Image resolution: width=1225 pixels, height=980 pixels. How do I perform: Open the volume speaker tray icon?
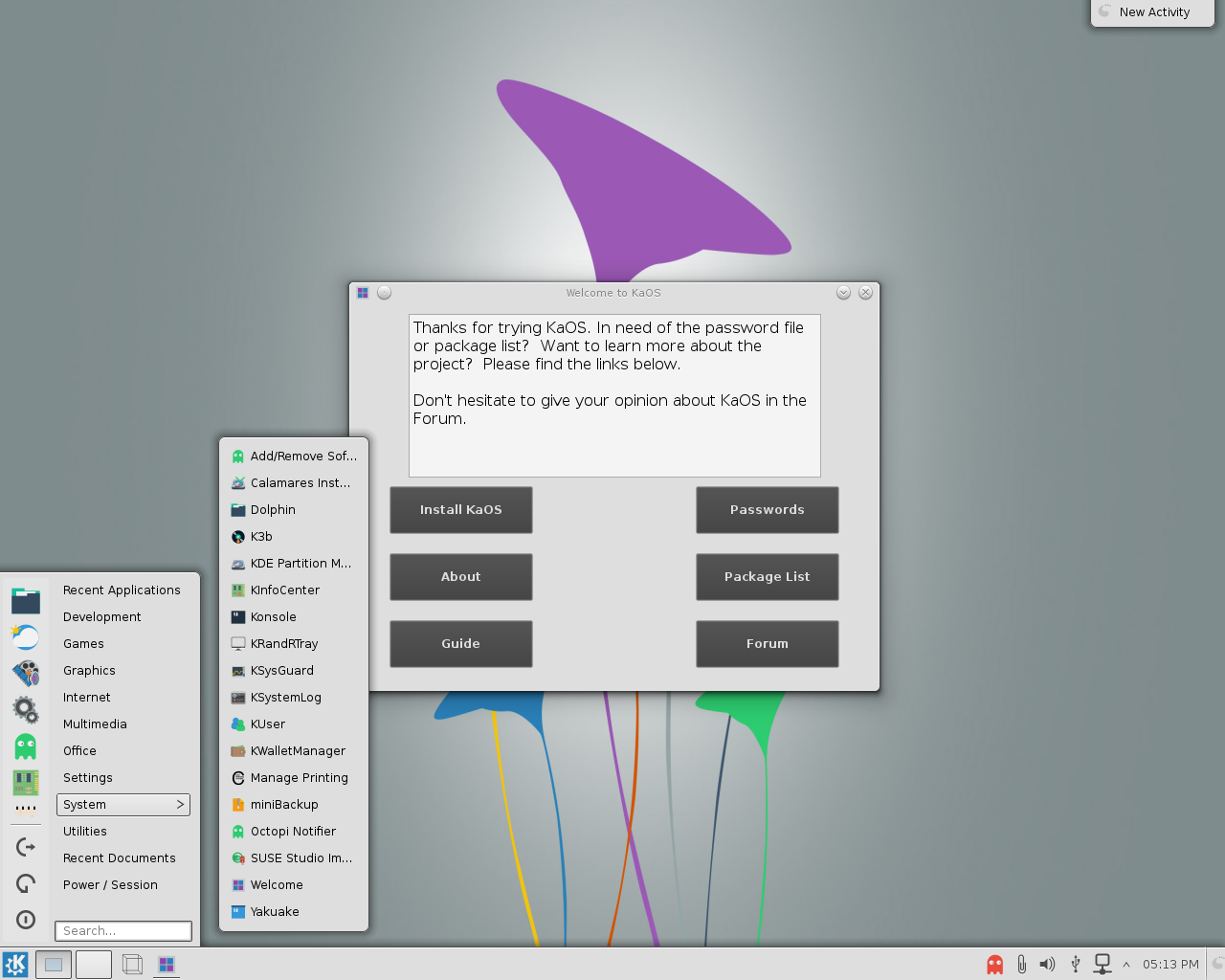click(1048, 965)
